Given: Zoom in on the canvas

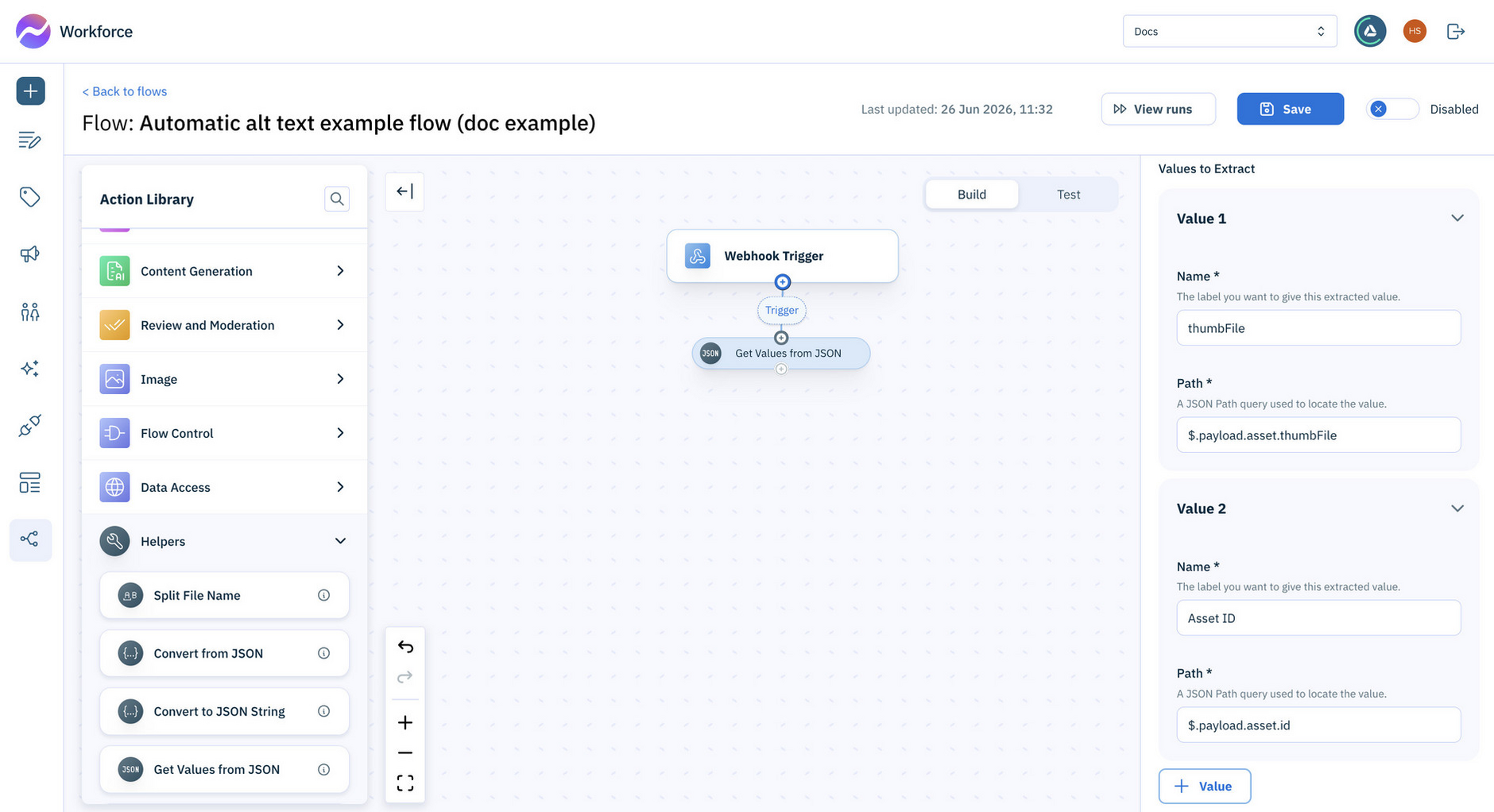Looking at the screenshot, I should tap(405, 722).
